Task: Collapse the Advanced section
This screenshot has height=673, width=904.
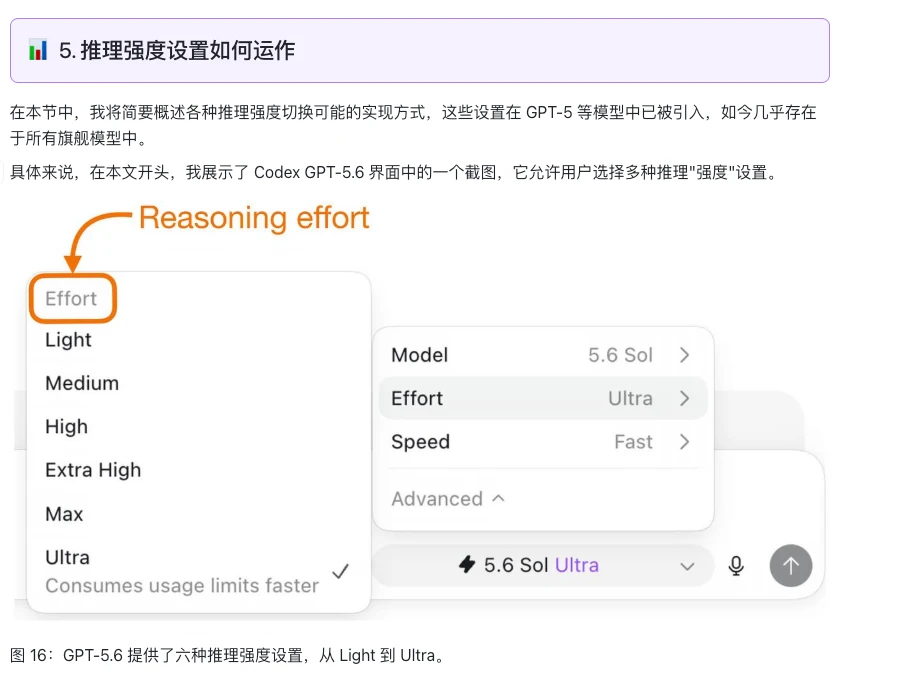Action: click(x=448, y=499)
